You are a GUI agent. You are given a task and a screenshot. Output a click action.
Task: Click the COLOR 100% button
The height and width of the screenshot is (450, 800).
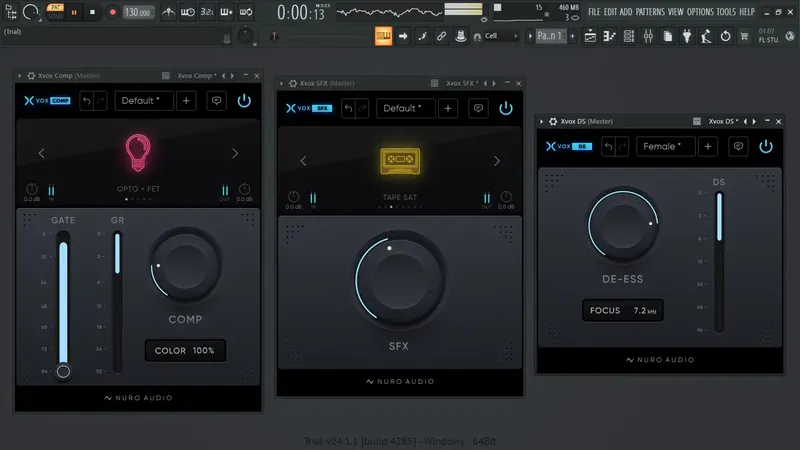click(185, 351)
